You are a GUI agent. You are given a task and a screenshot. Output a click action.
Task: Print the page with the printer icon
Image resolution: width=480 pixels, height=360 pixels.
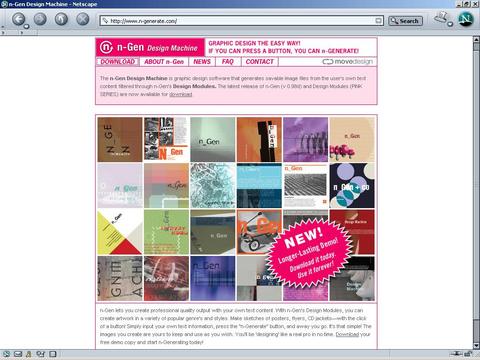tap(441, 17)
